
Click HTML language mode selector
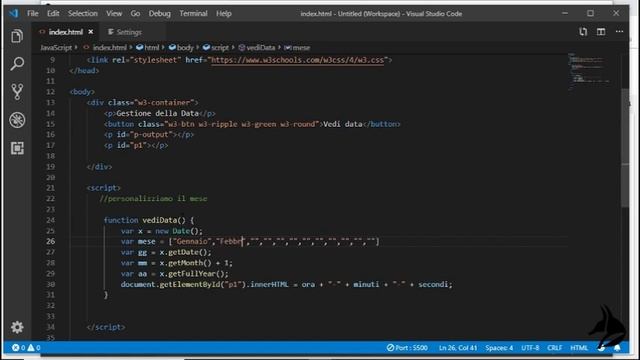[x=579, y=348]
